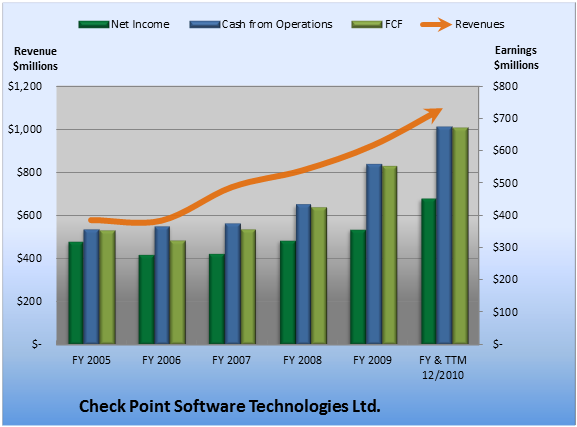Select the FY 2008 Cash from Operations bar

point(303,274)
